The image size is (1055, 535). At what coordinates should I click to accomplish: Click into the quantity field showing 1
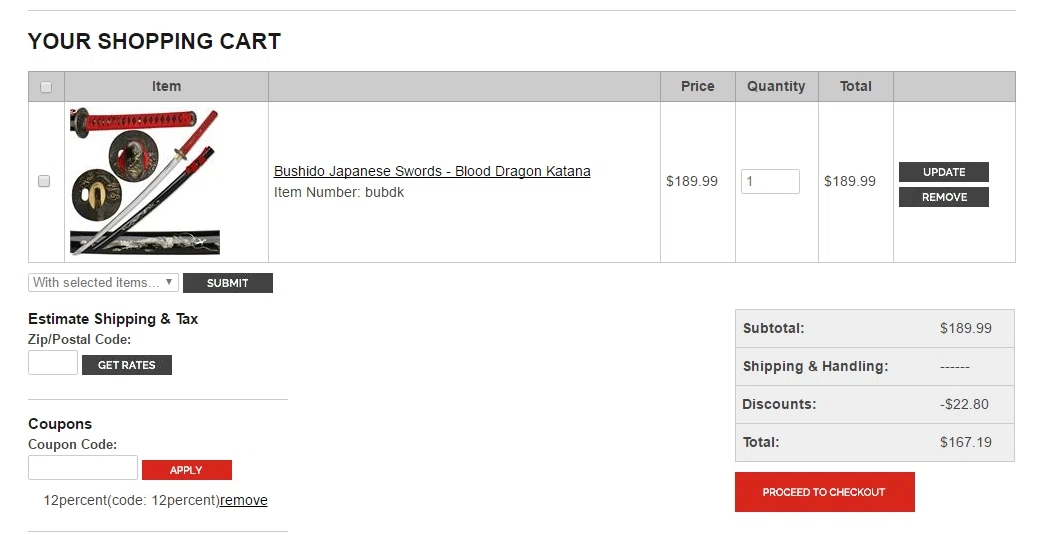(770, 182)
